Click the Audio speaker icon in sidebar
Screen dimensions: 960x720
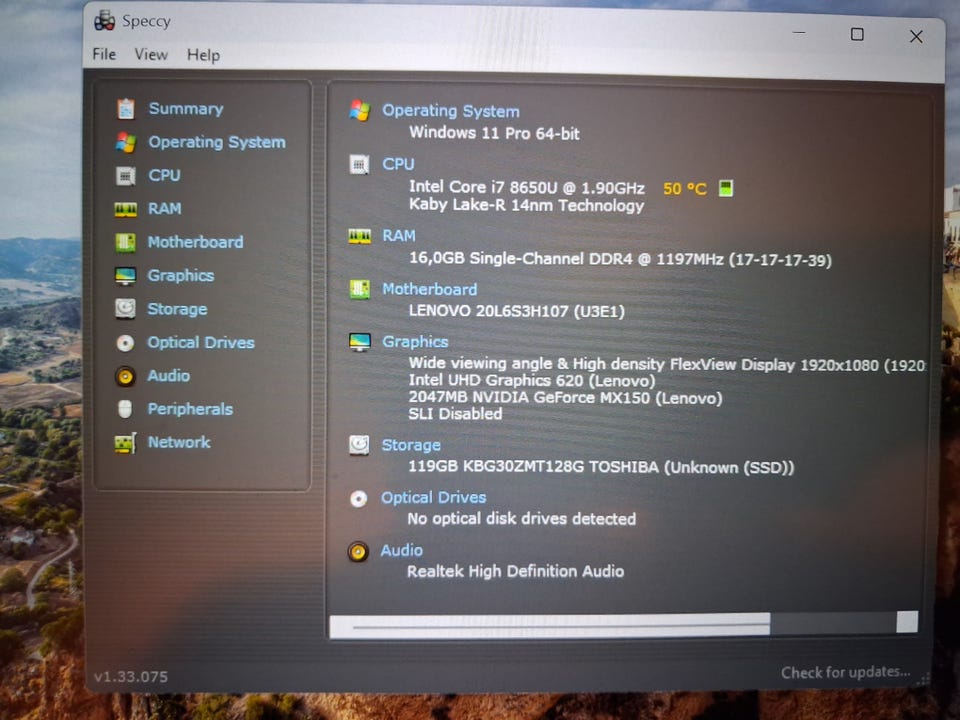[125, 376]
